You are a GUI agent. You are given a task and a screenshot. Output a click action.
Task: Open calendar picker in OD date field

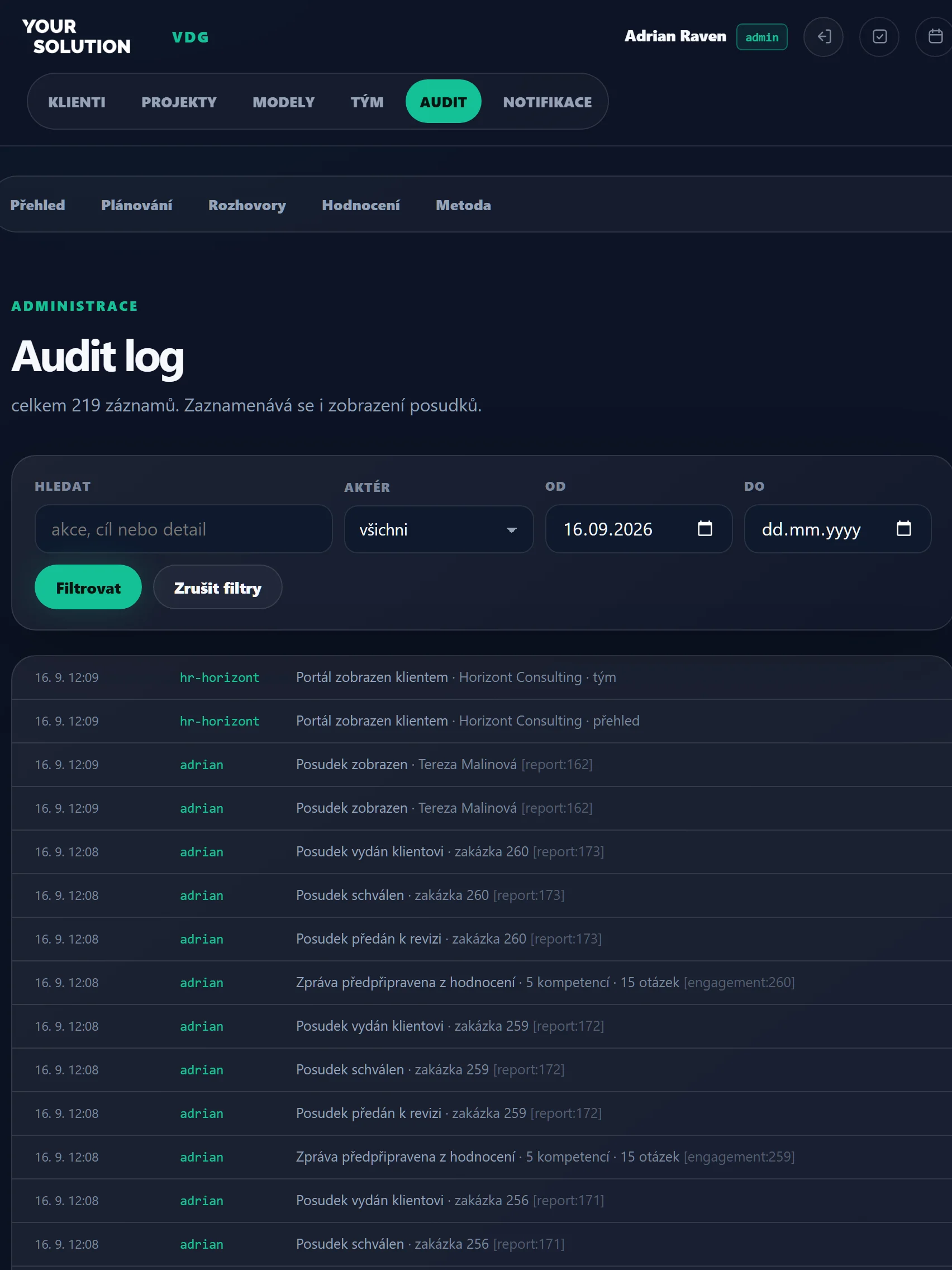pos(705,528)
